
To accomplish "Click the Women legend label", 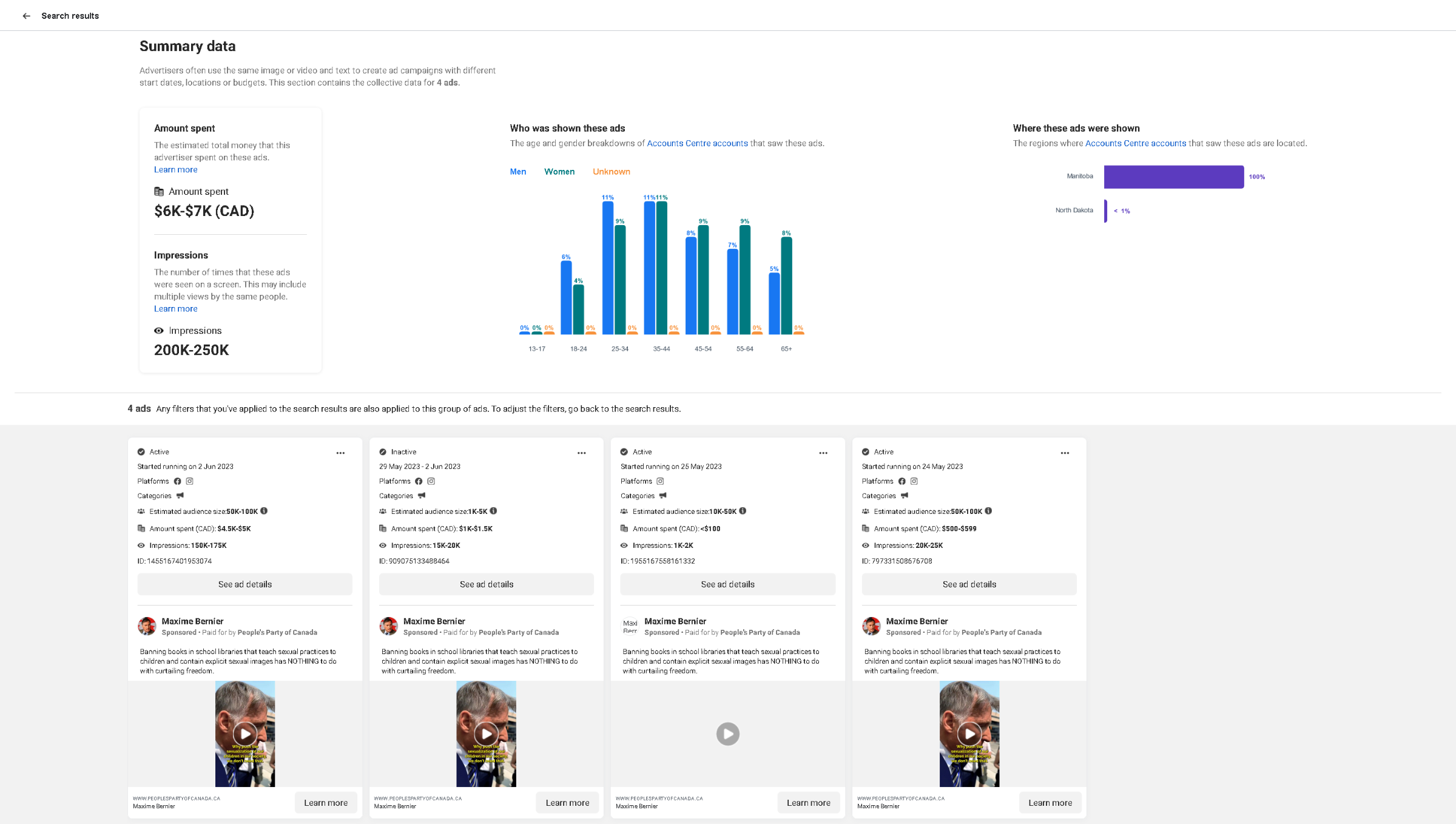I will [x=559, y=172].
